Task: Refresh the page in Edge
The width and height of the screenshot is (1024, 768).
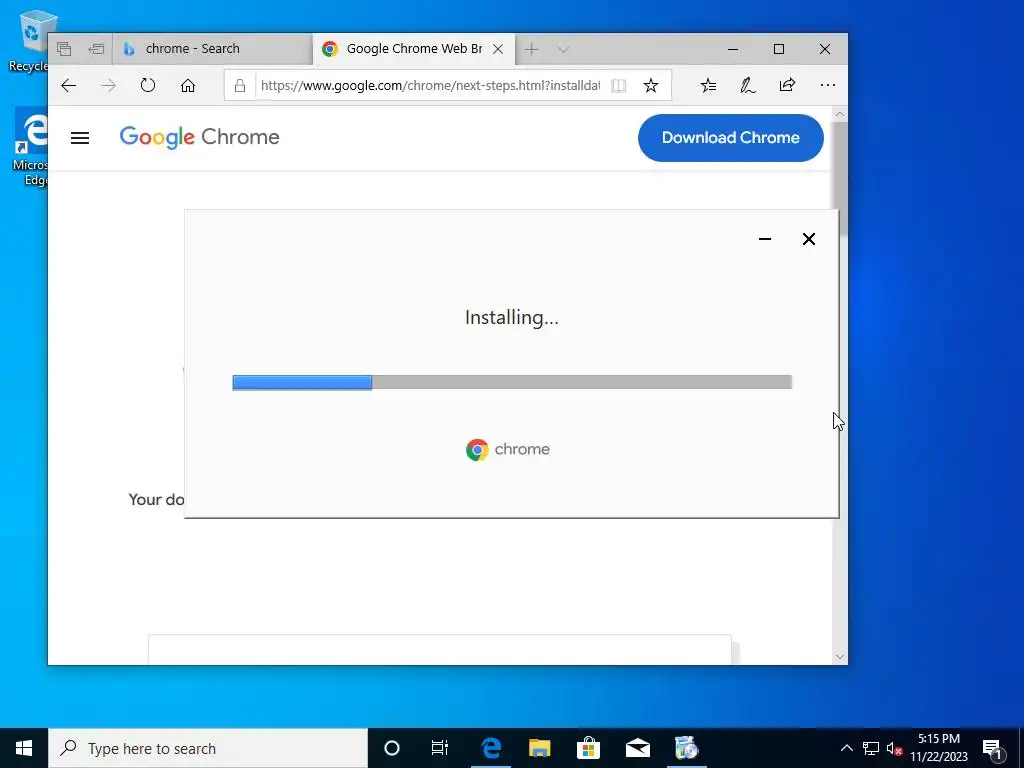Action: click(x=148, y=86)
